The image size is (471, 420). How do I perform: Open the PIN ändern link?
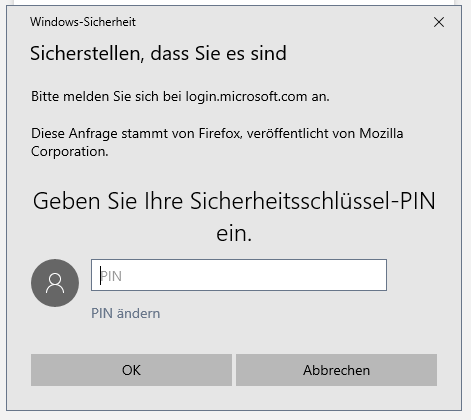tap(125, 313)
